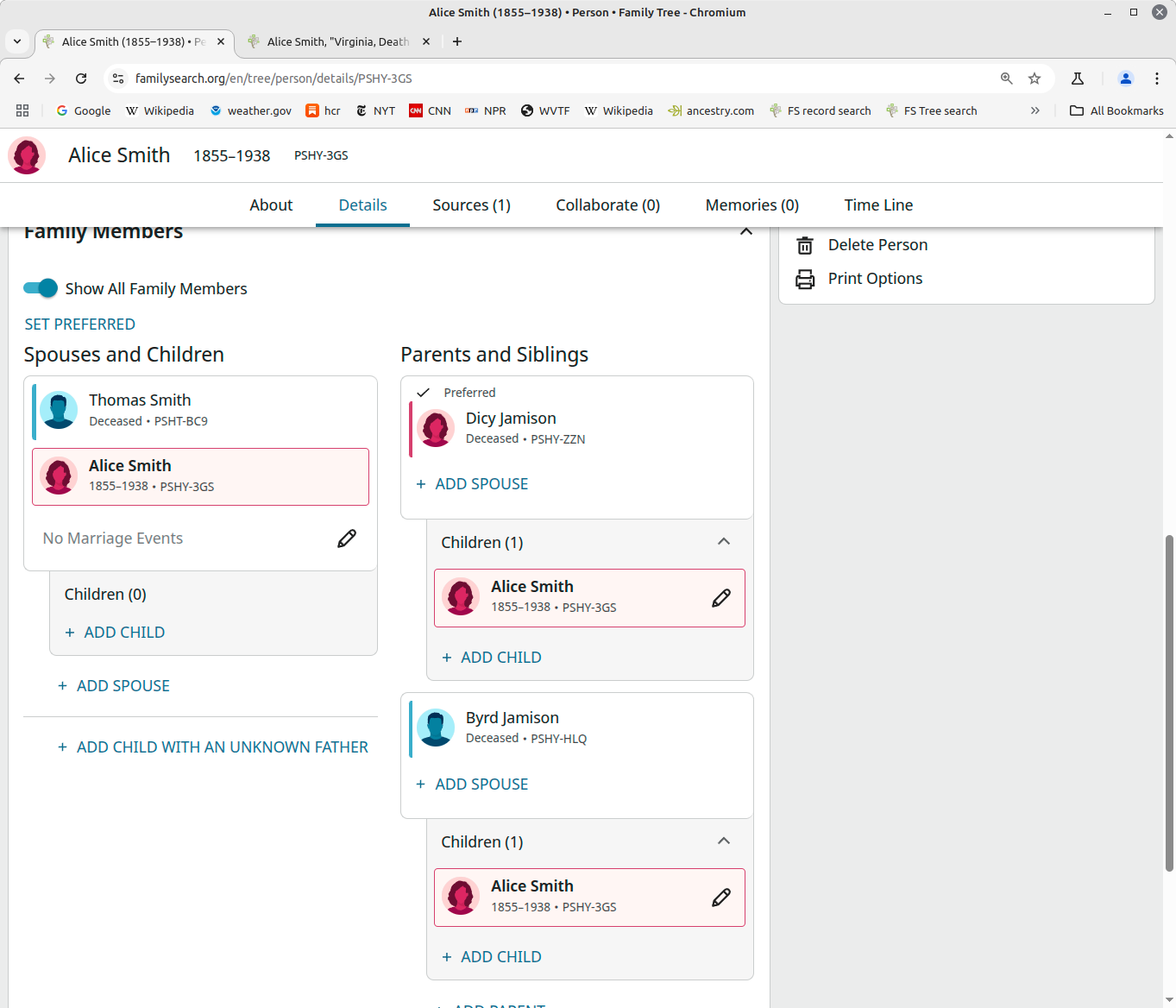This screenshot has height=1008, width=1176.
Task: Click the pencil icon next to No Marriage Events
Action: (x=346, y=538)
